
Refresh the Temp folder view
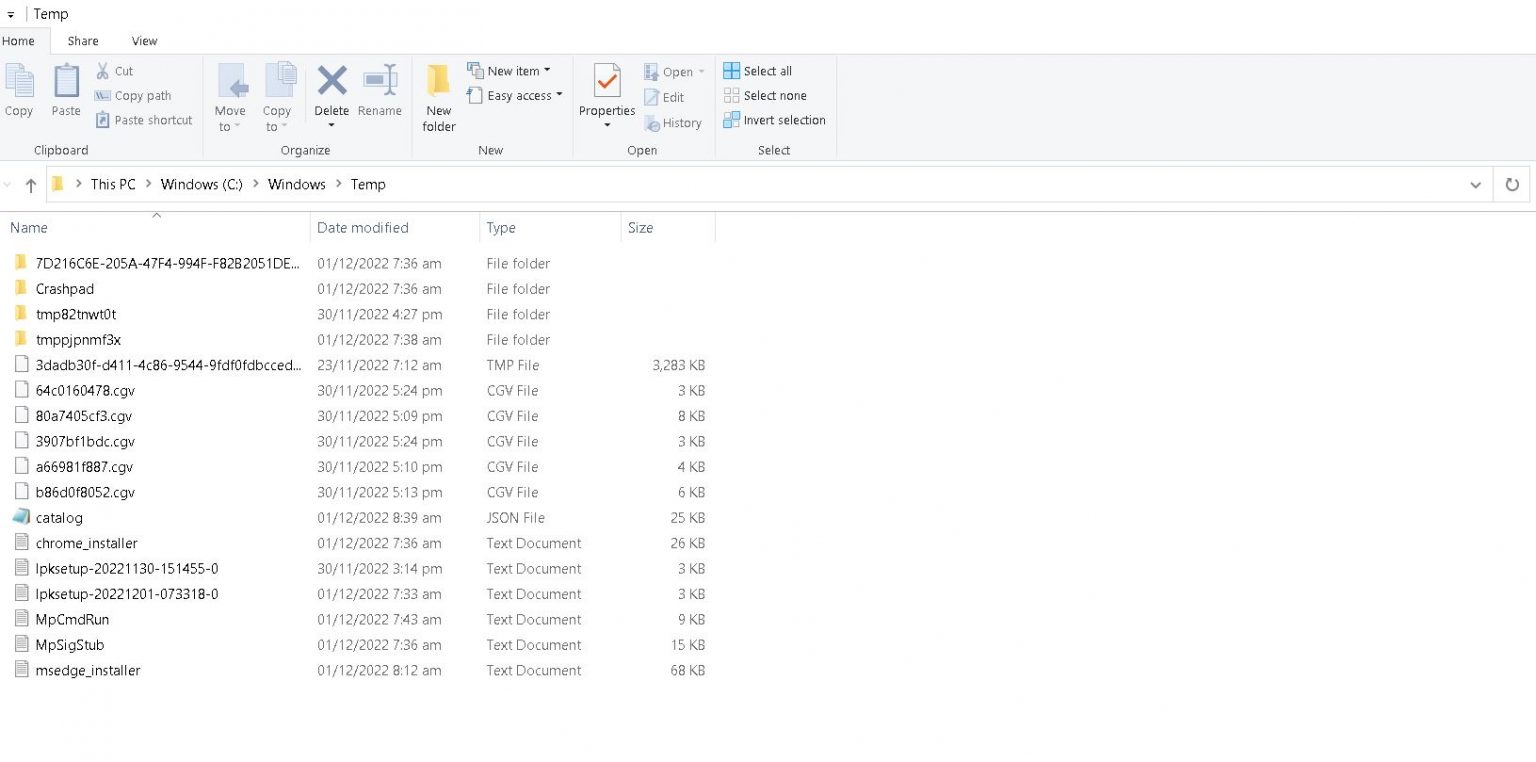point(1512,185)
